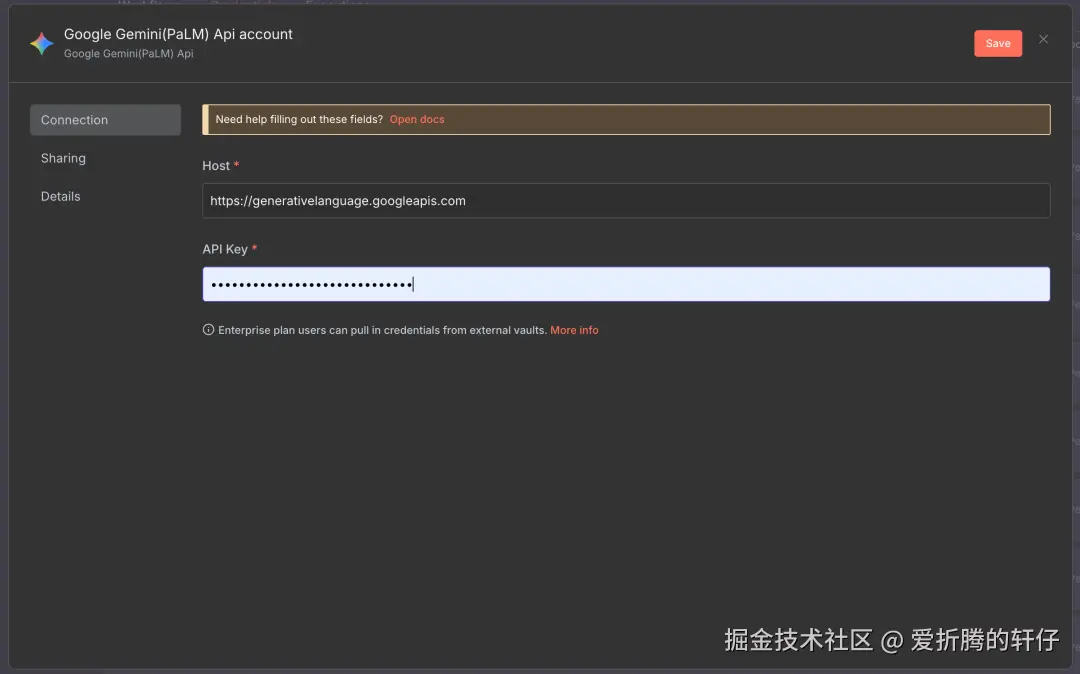This screenshot has width=1080, height=674.
Task: Switch to the Sharing tab
Action: coord(63,158)
